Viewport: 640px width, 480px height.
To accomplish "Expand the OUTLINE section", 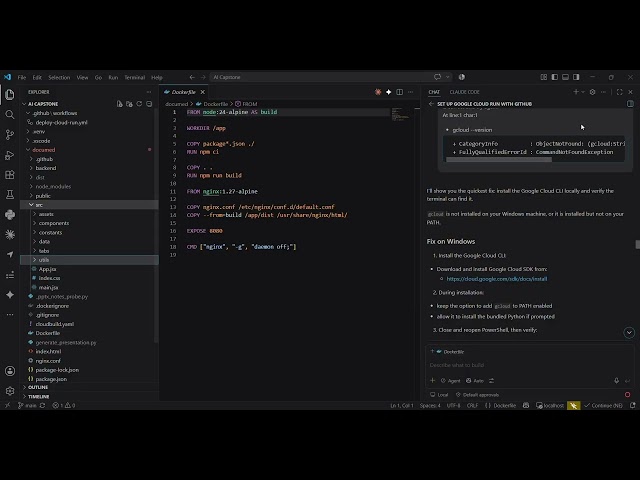I will (x=90, y=387).
